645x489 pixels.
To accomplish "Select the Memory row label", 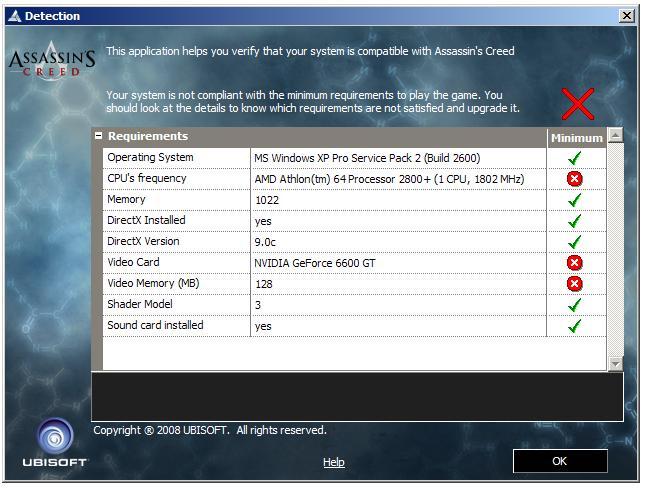I will (126, 199).
